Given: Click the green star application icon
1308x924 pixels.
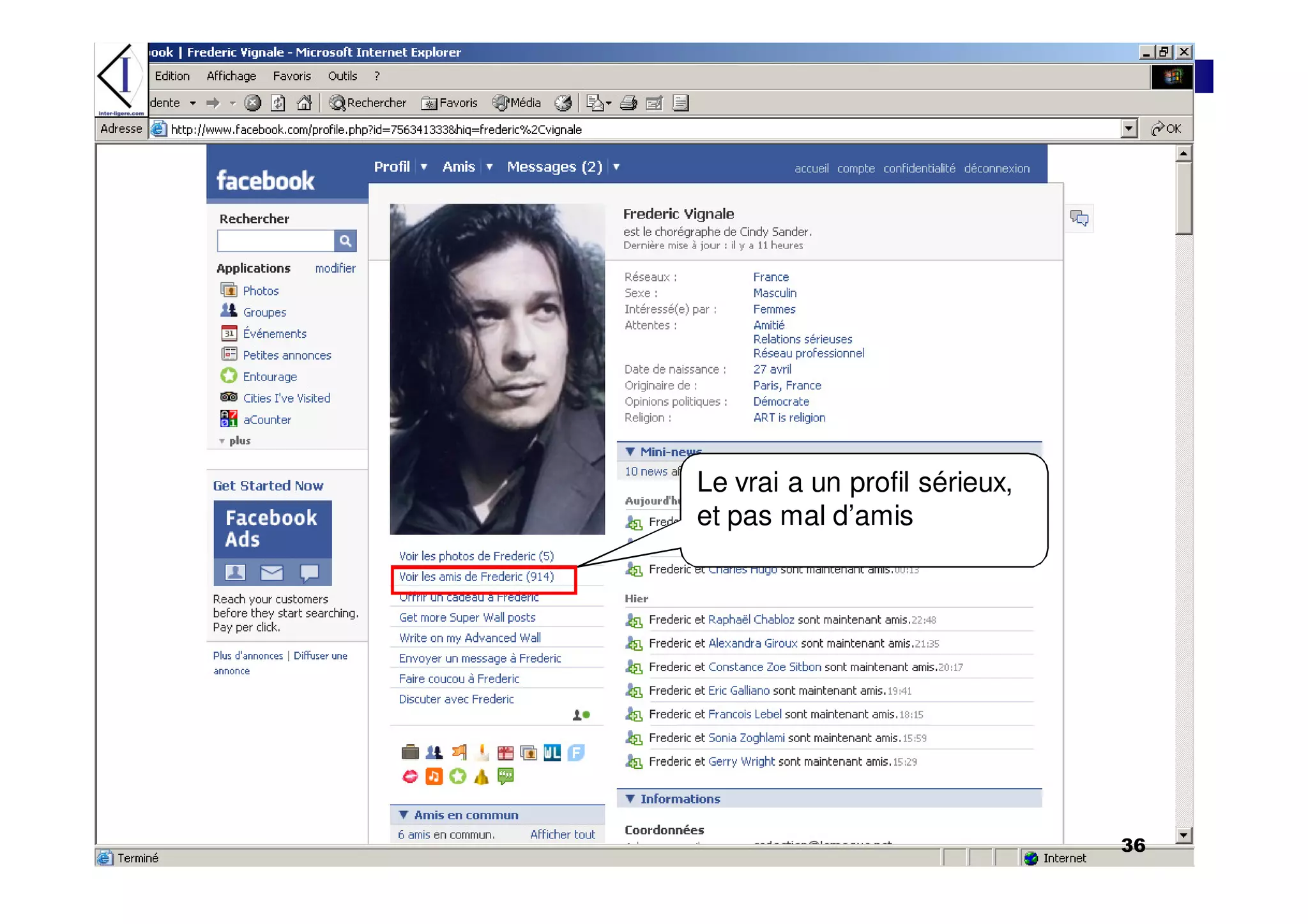Looking at the screenshot, I should tap(457, 776).
